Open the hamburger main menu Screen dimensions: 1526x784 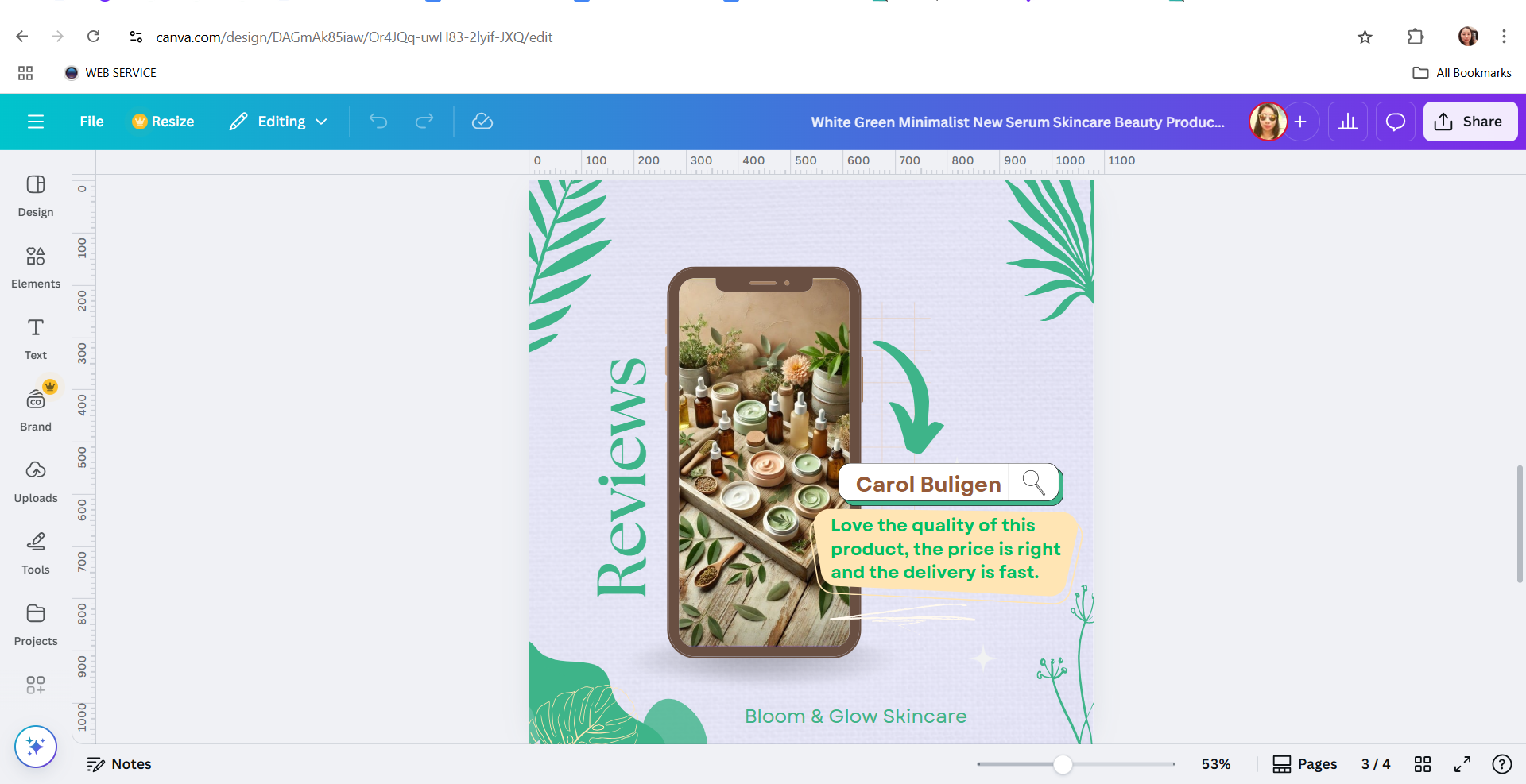(36, 122)
